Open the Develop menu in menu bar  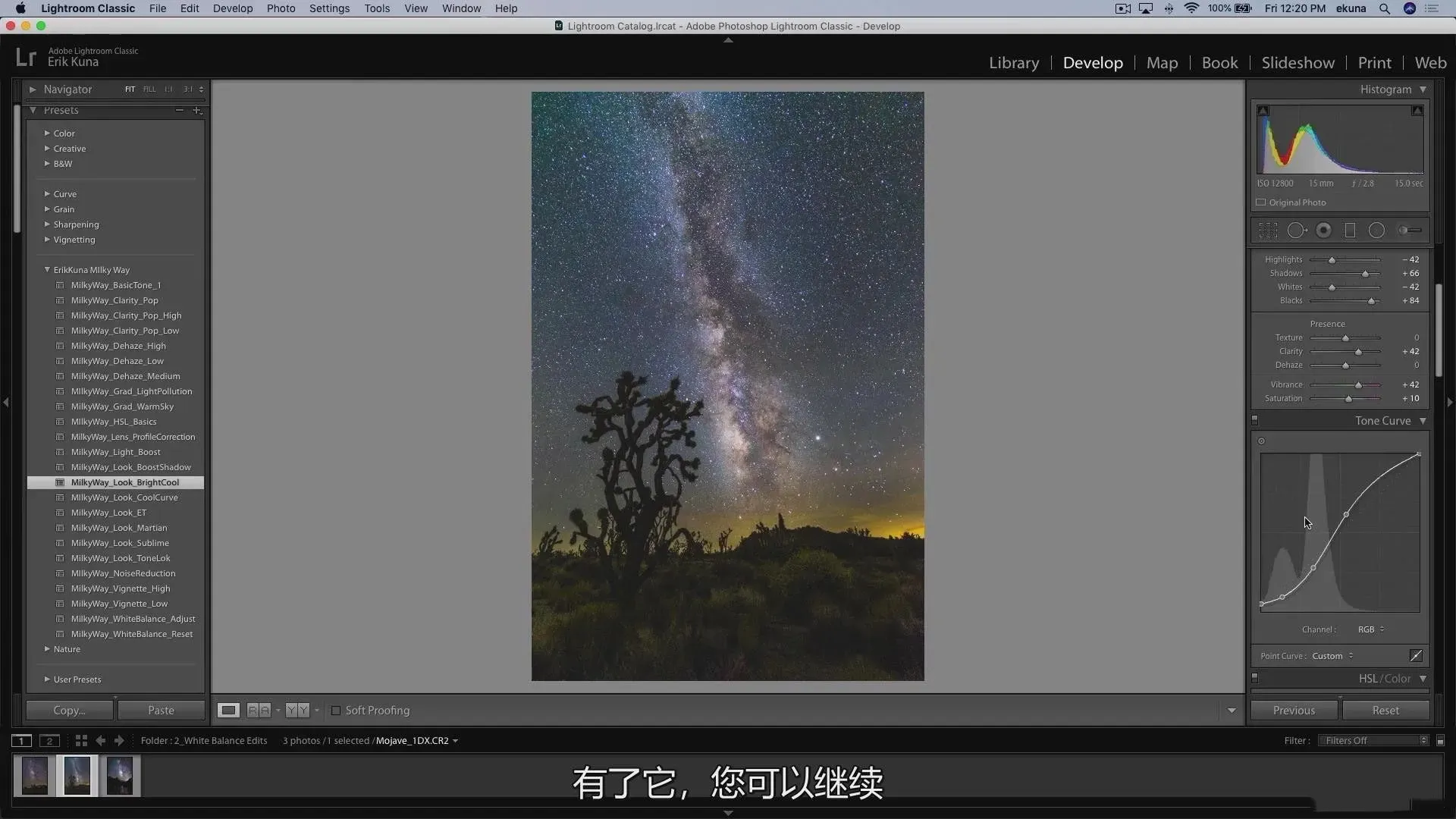(233, 8)
